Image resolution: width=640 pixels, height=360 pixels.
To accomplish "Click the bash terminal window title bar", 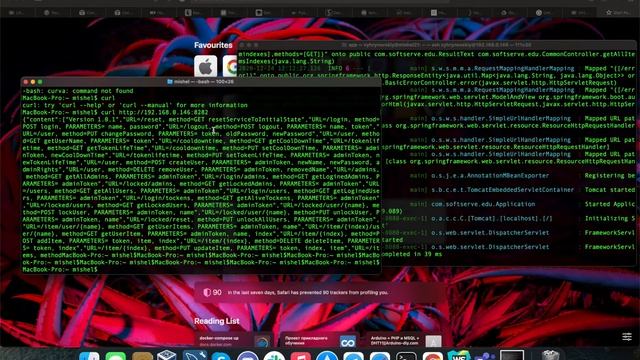I will (x=202, y=82).
